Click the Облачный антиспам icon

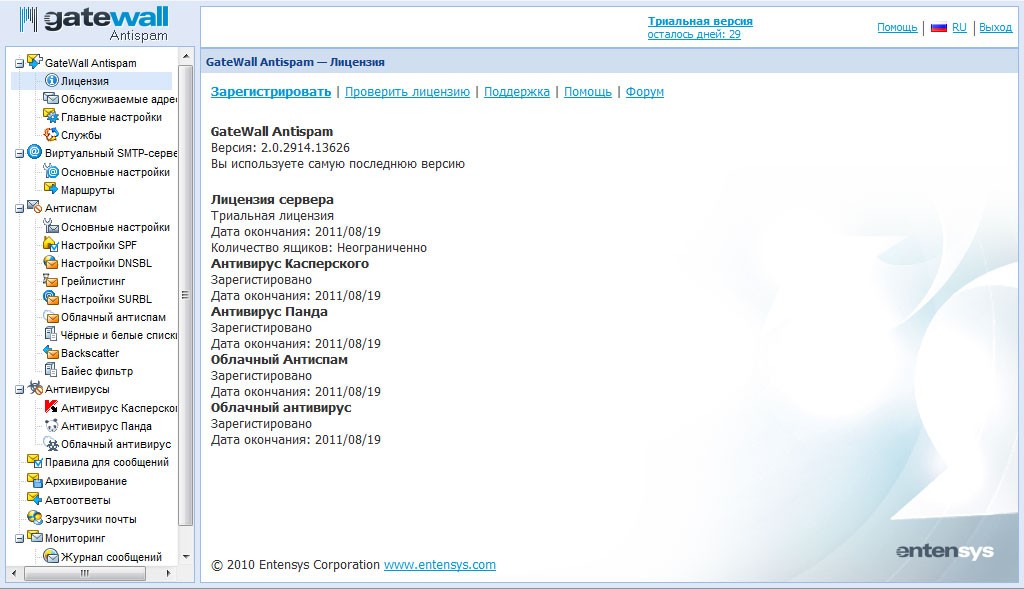tap(51, 316)
